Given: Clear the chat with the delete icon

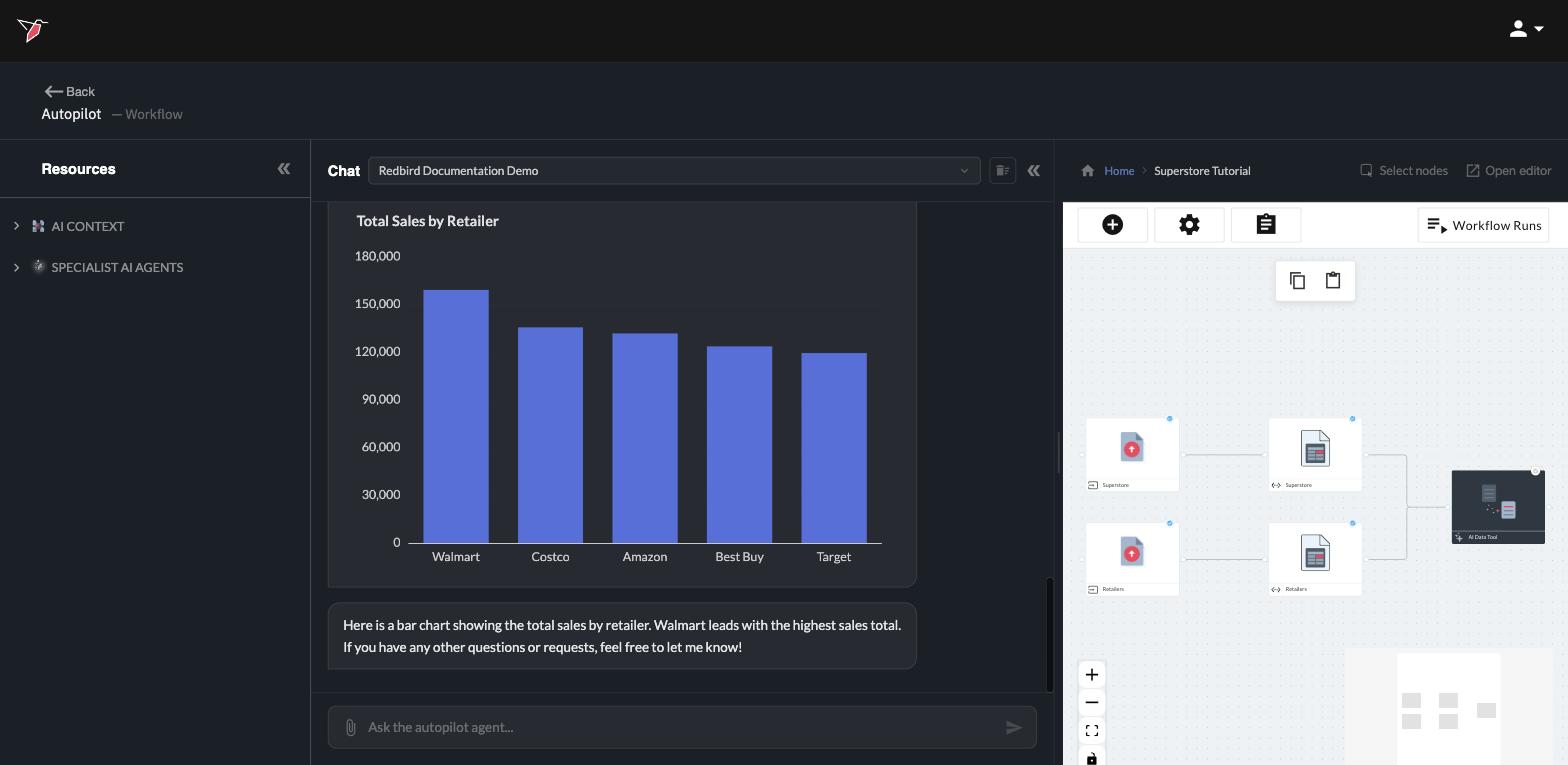Looking at the screenshot, I should 1002,170.
